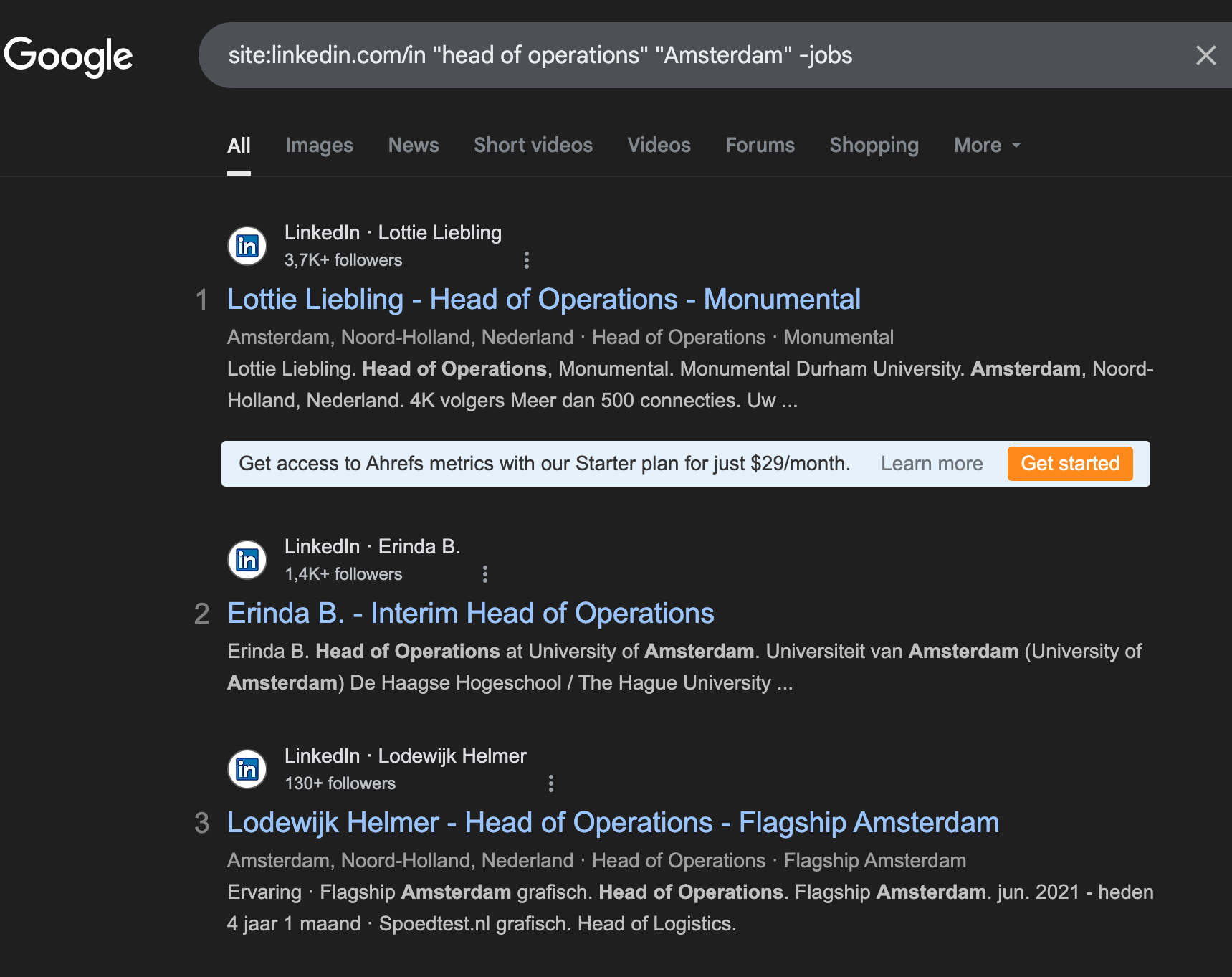Viewport: 1232px width, 977px height.
Task: Click the LinkedIn icon beside Lodewijk Helmer
Action: coord(247,768)
